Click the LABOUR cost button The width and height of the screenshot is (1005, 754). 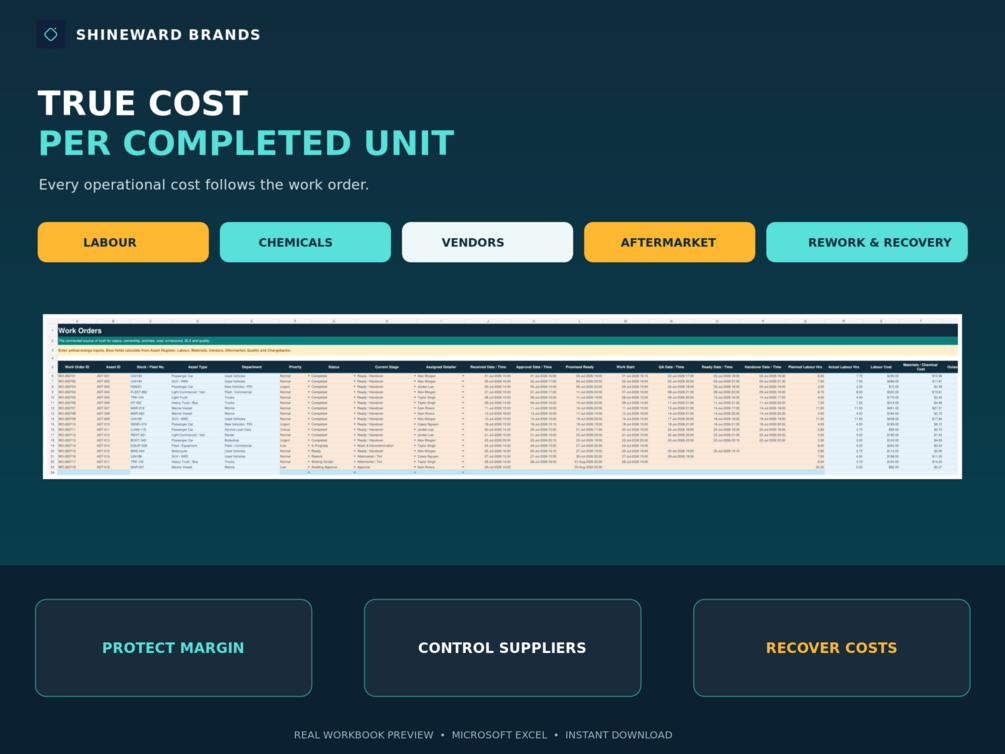click(x=123, y=242)
